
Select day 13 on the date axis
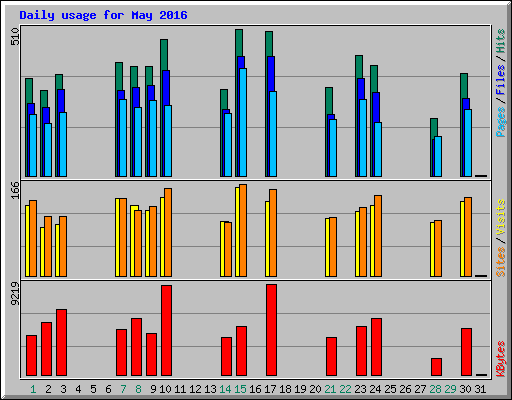pos(210,389)
